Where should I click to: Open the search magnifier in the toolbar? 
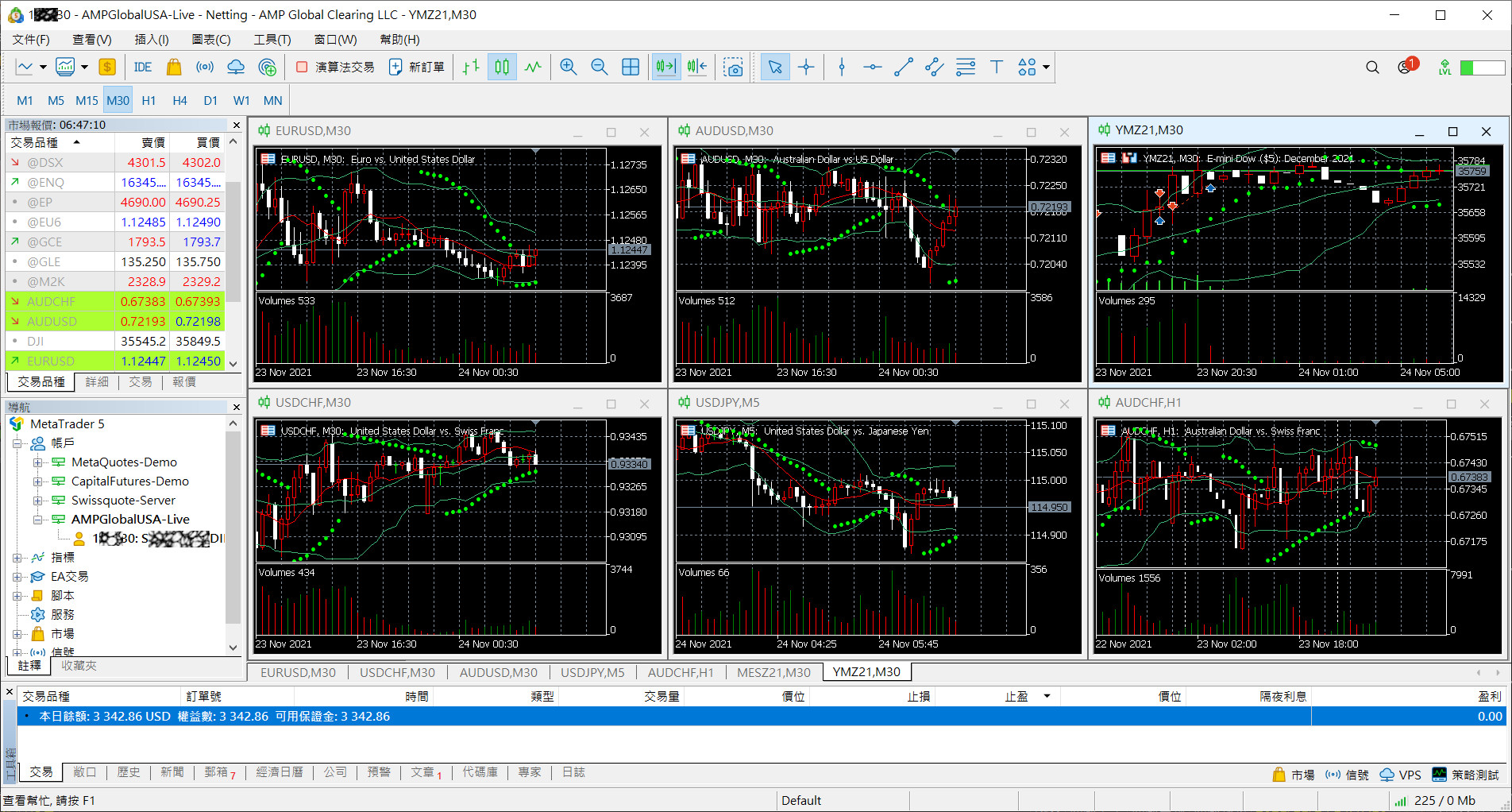(1372, 68)
